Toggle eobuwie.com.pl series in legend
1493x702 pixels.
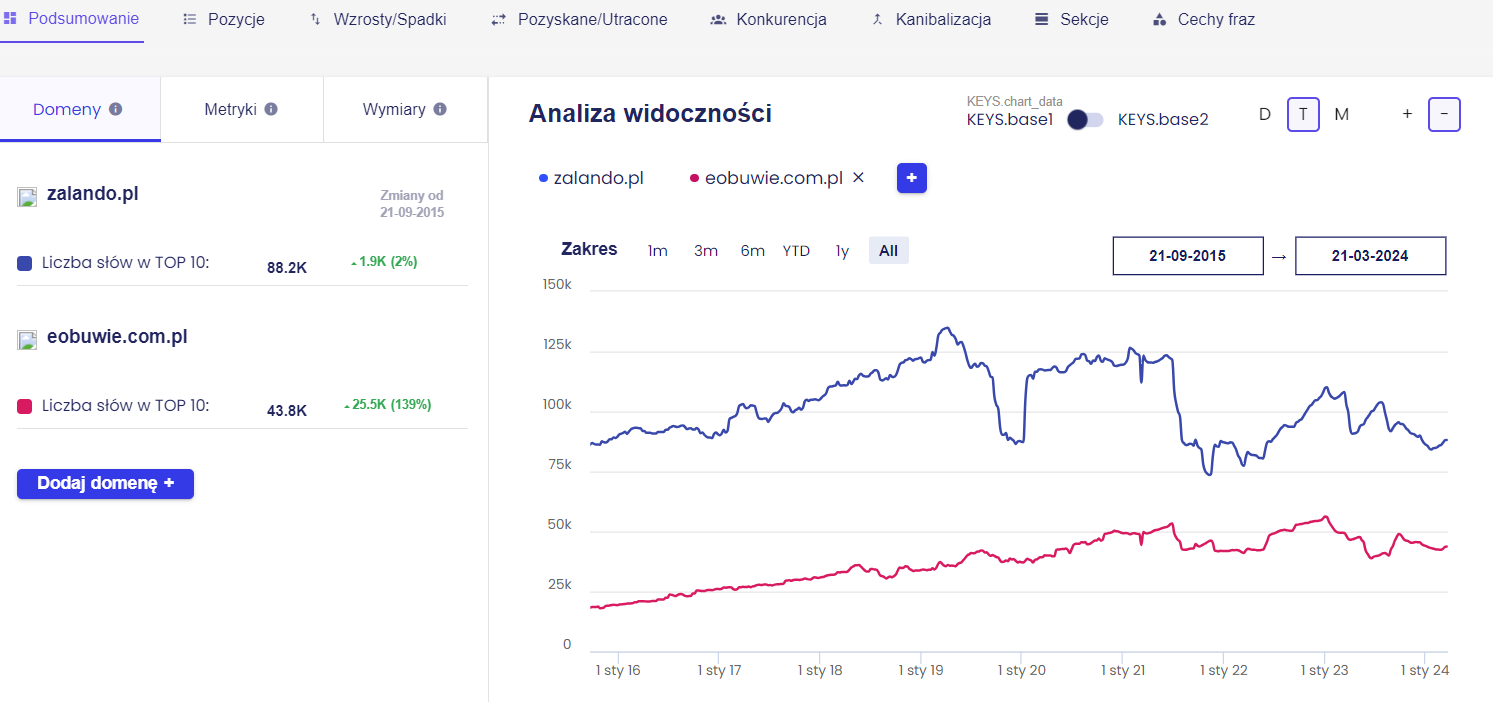pyautogui.click(x=766, y=178)
